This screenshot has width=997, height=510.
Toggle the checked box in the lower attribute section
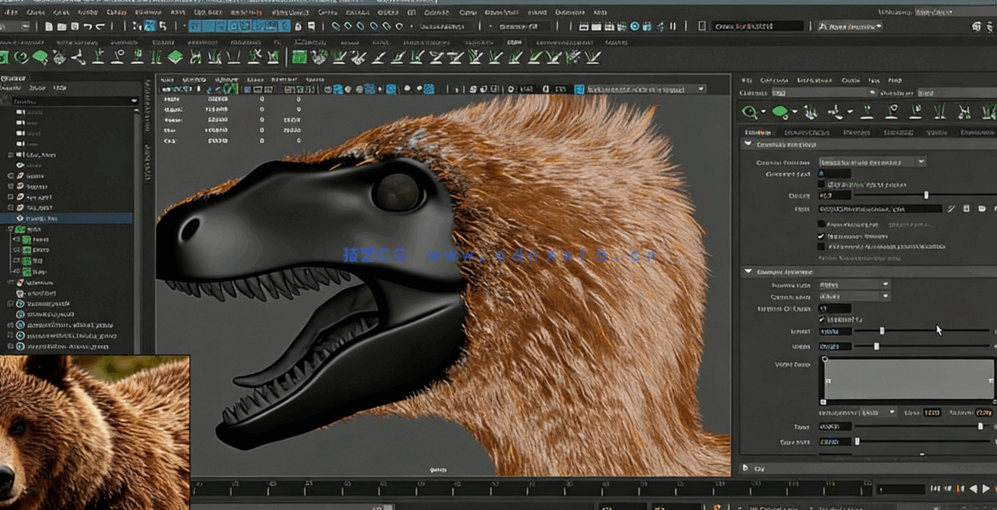coord(822,319)
